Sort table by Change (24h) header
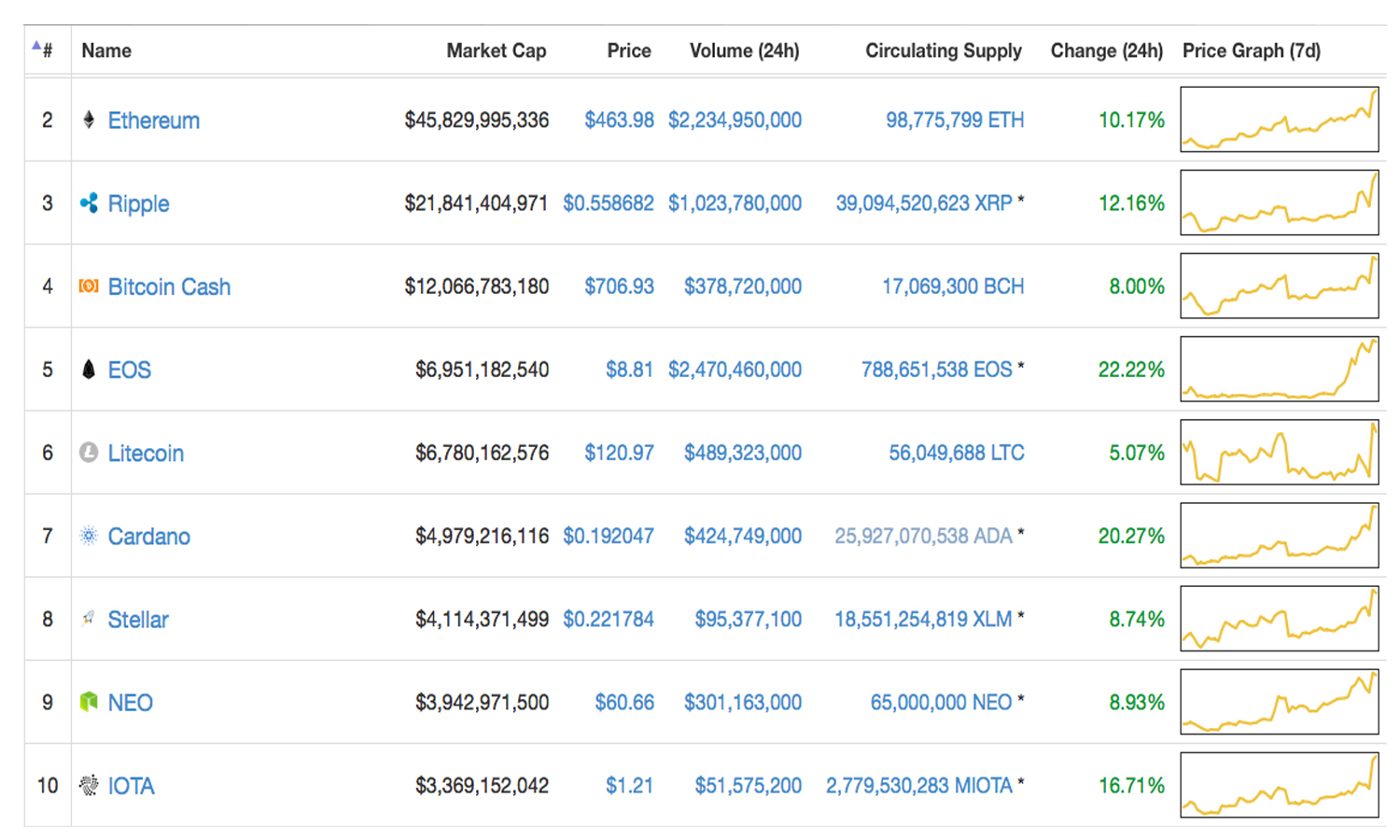The image size is (1400, 840). [x=1107, y=50]
